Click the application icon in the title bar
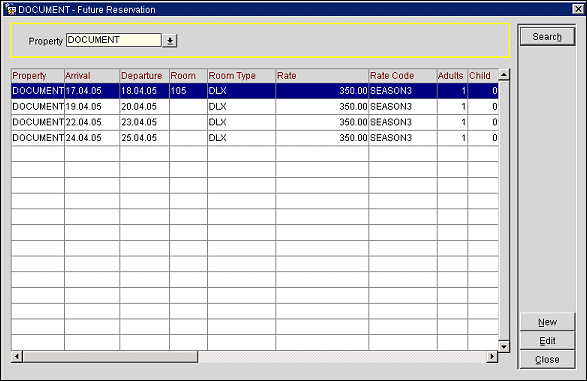 coord(10,9)
